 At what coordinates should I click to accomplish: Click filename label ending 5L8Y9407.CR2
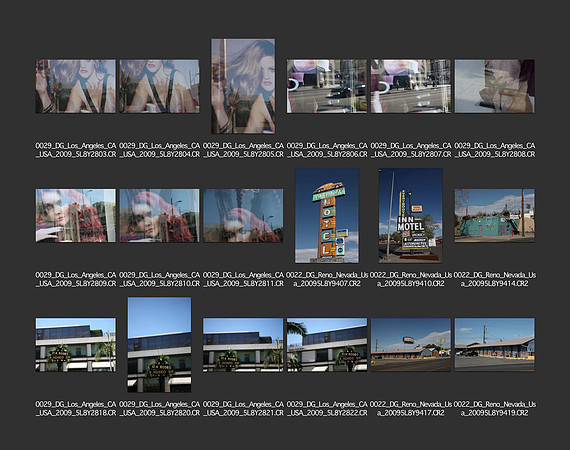pyautogui.click(x=327, y=279)
